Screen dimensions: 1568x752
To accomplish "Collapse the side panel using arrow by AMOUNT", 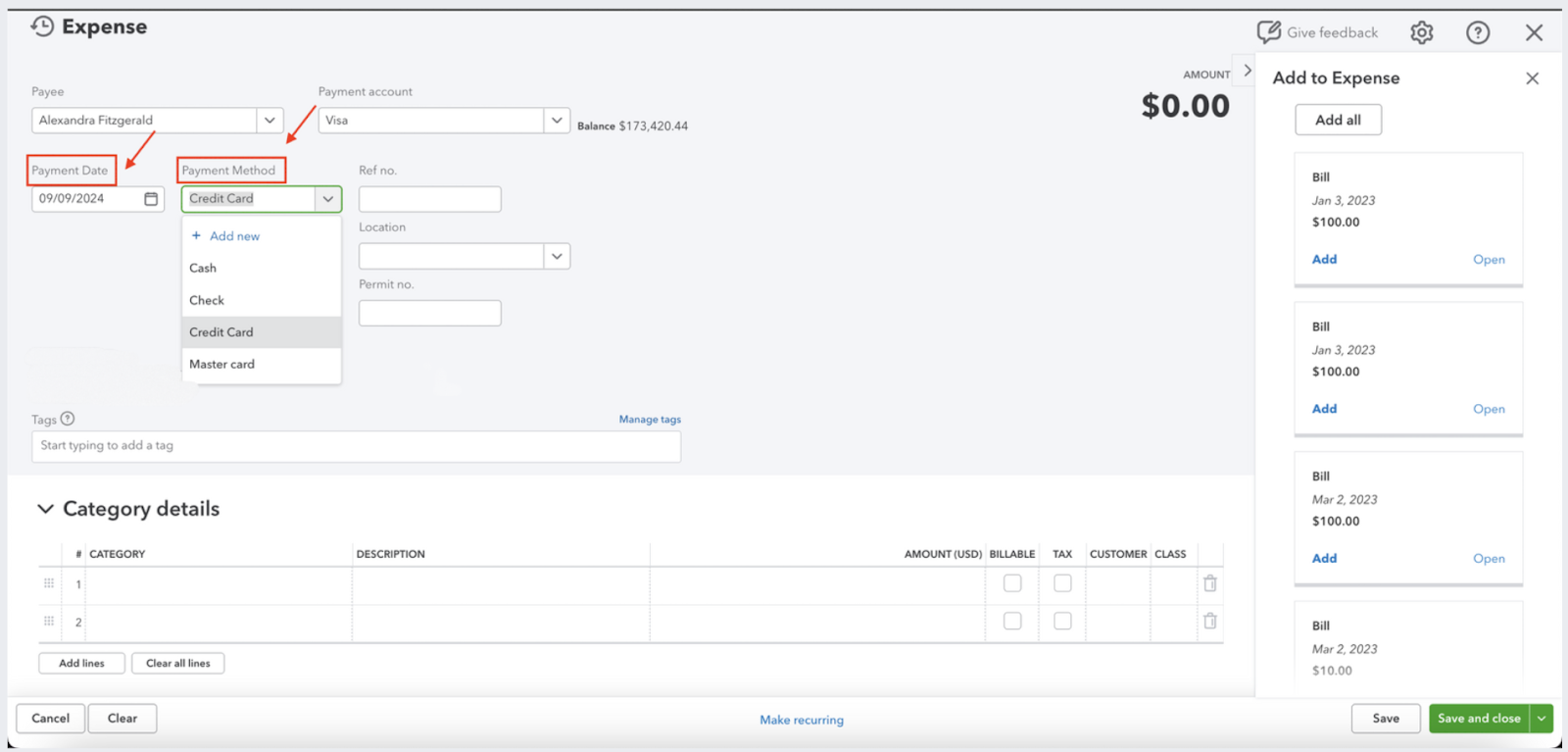I will pos(1248,71).
